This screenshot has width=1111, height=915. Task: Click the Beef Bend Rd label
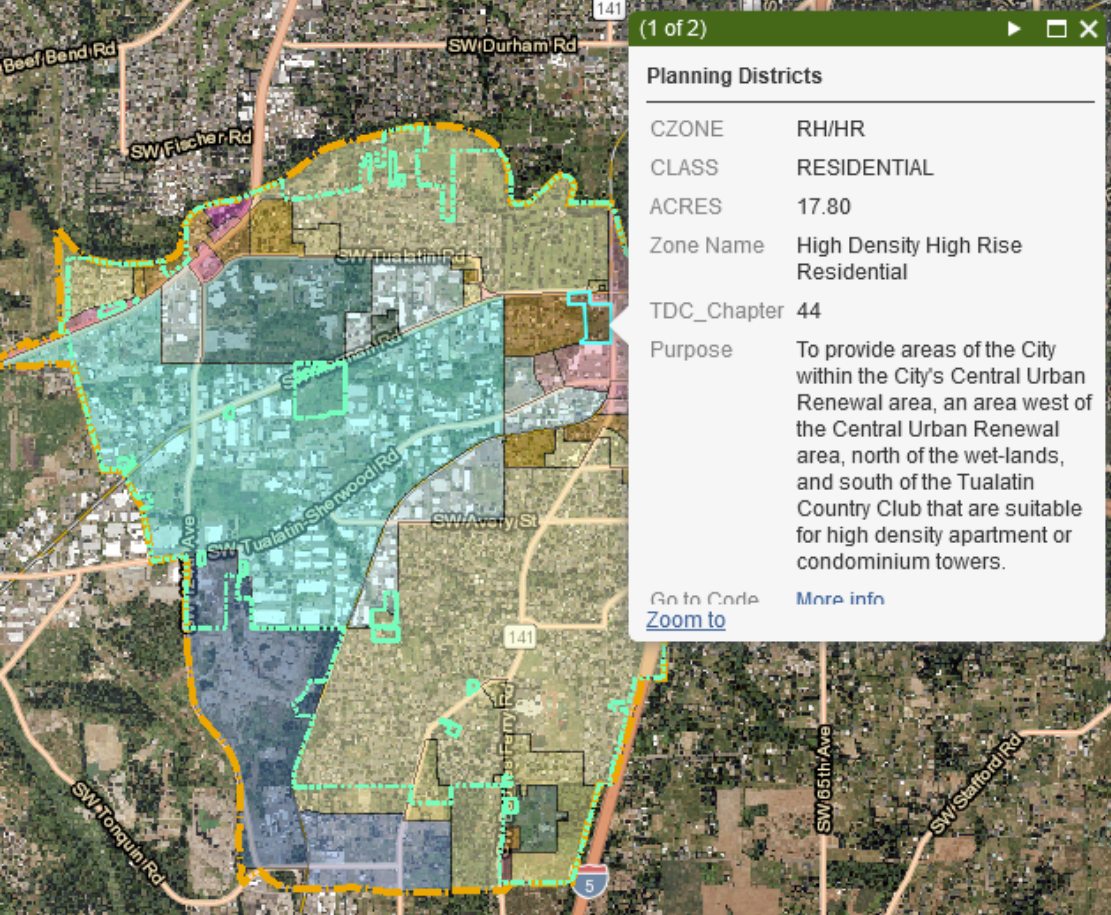59,58
